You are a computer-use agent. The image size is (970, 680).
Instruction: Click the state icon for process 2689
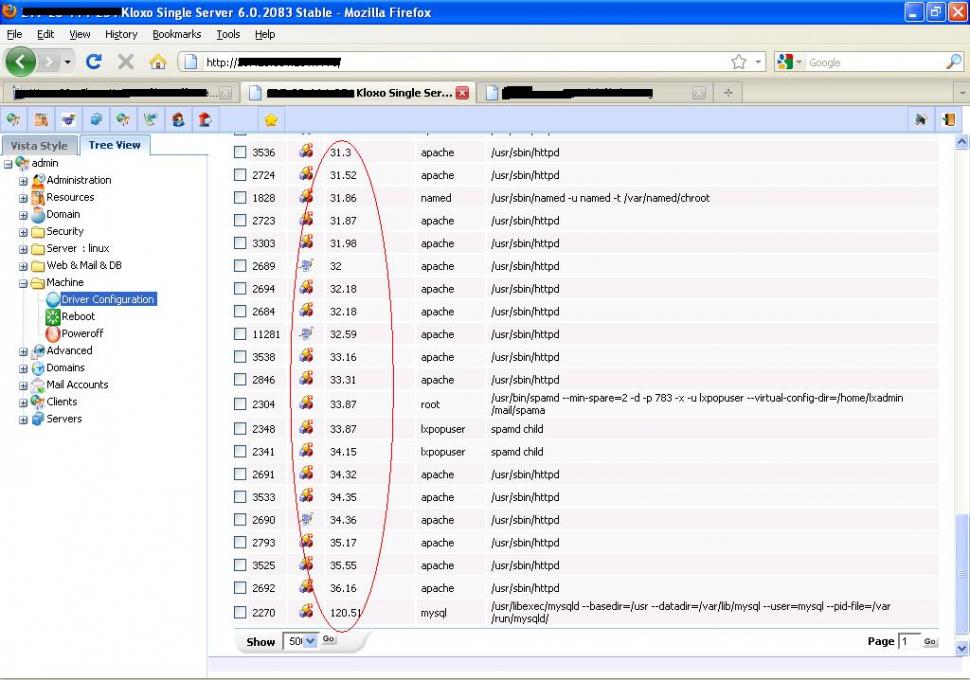pyautogui.click(x=306, y=266)
